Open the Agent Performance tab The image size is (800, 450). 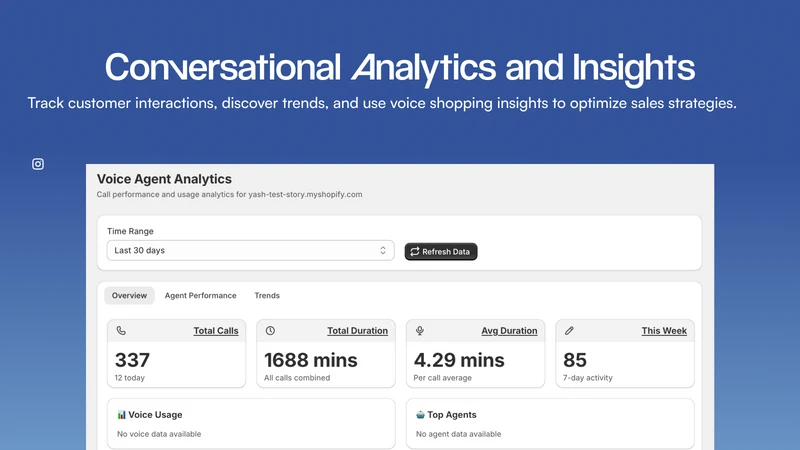[x=201, y=295]
